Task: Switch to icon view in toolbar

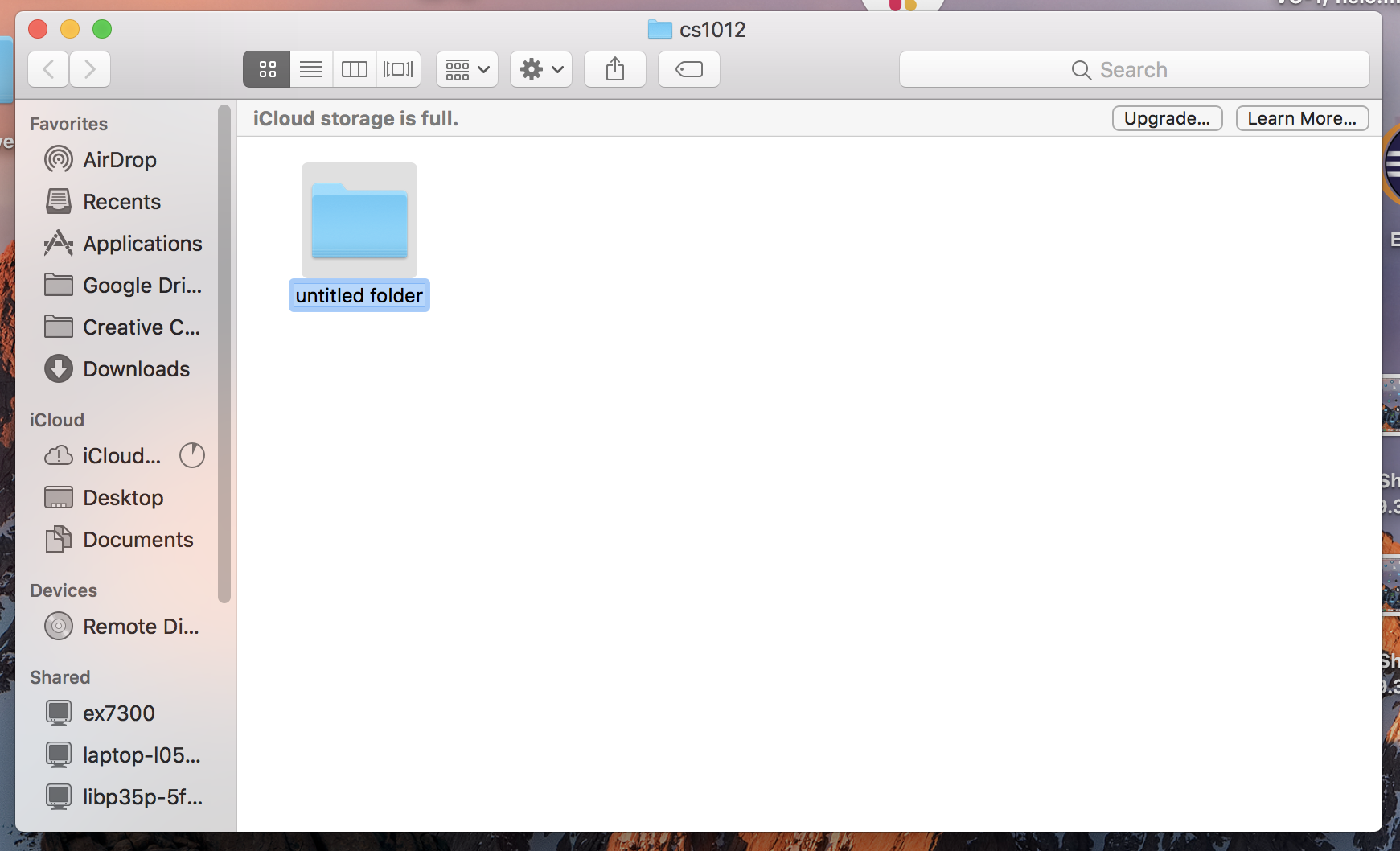Action: tap(267, 69)
